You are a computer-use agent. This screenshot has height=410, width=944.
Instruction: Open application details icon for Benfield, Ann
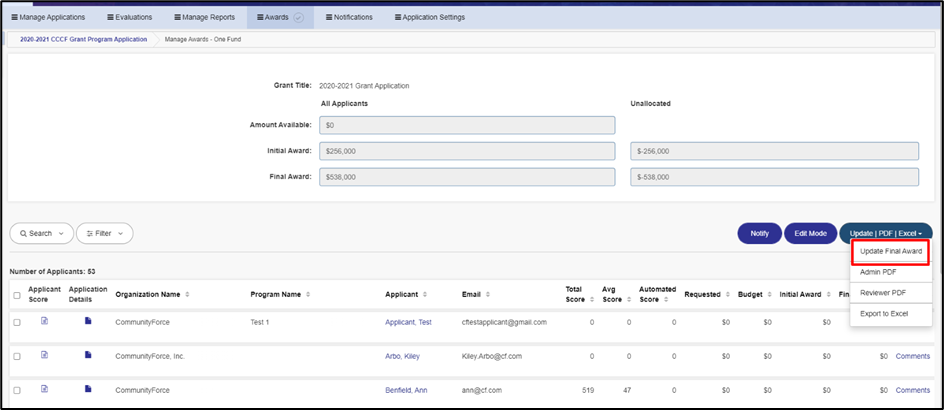point(88,390)
